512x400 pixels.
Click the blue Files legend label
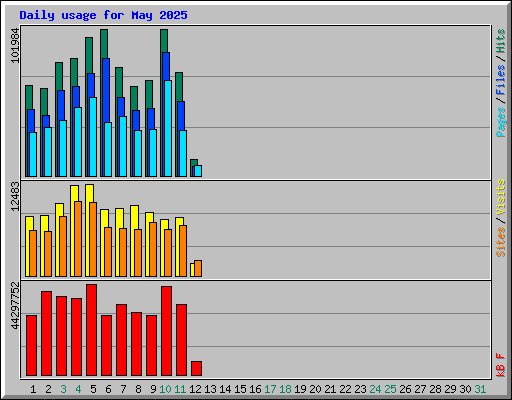coord(501,80)
